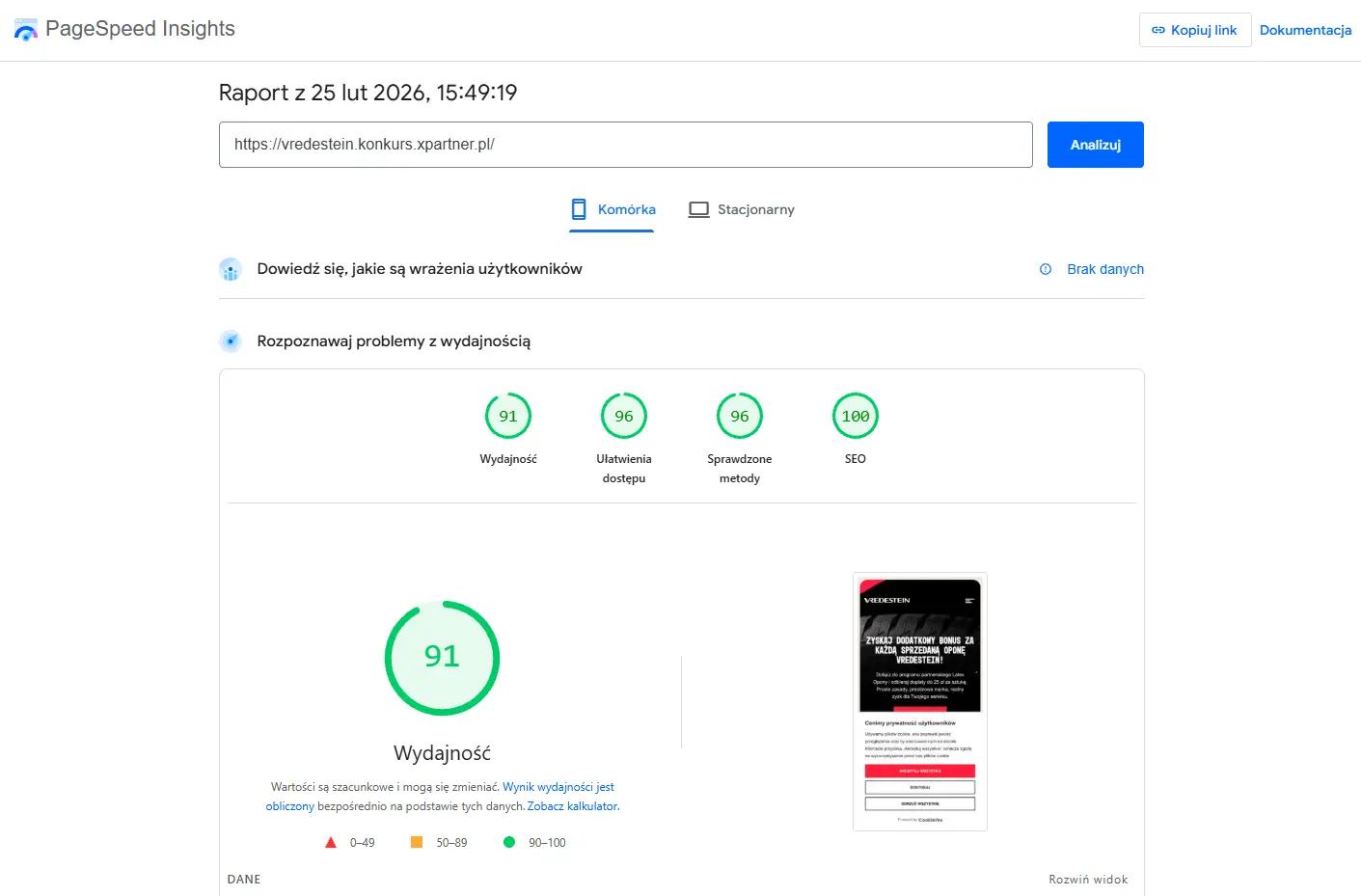Click the URL input field

pos(625,145)
